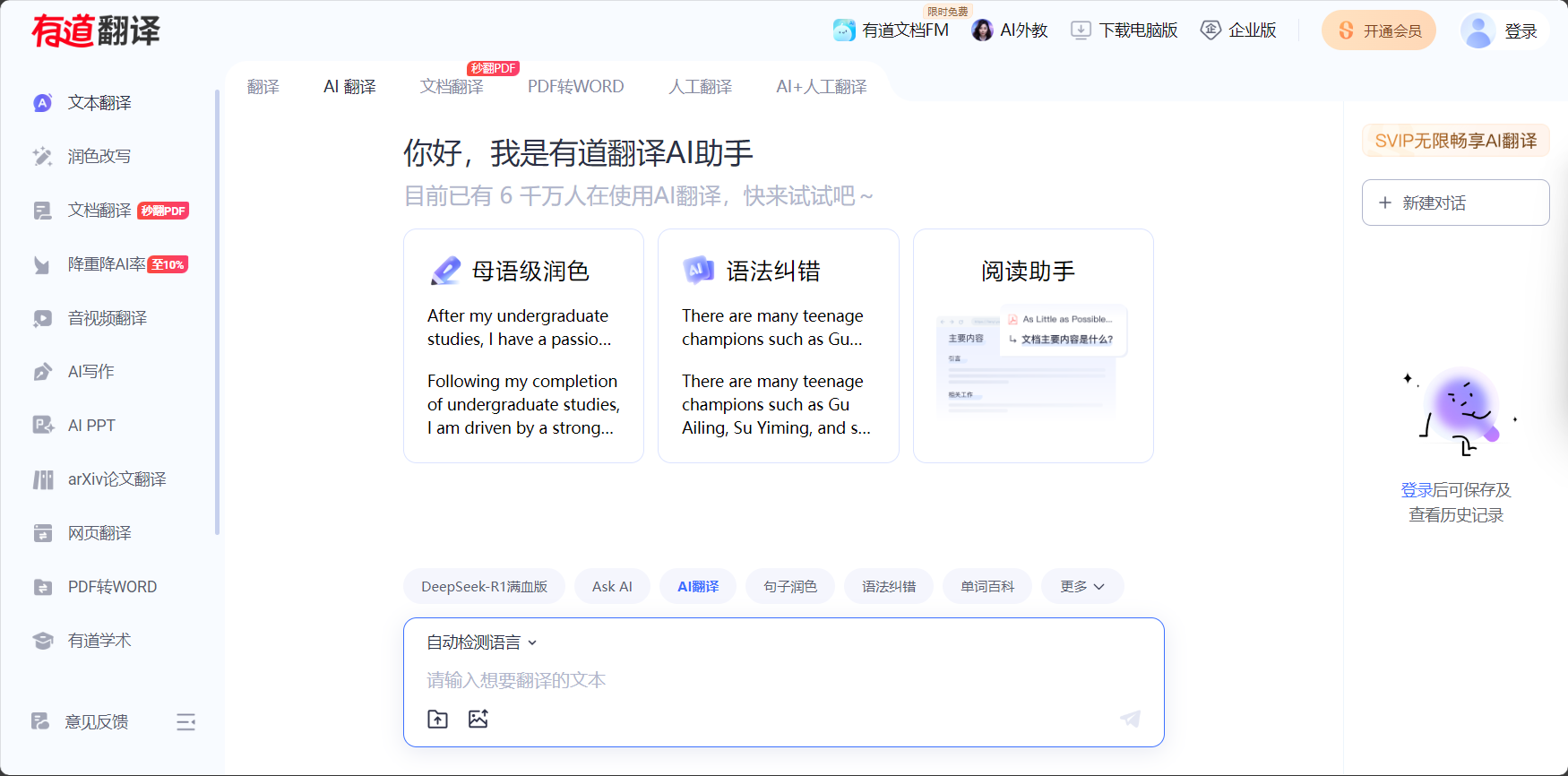Image resolution: width=1568 pixels, height=776 pixels.
Task: Collapse sidebar with menu lines icon
Action: [185, 722]
